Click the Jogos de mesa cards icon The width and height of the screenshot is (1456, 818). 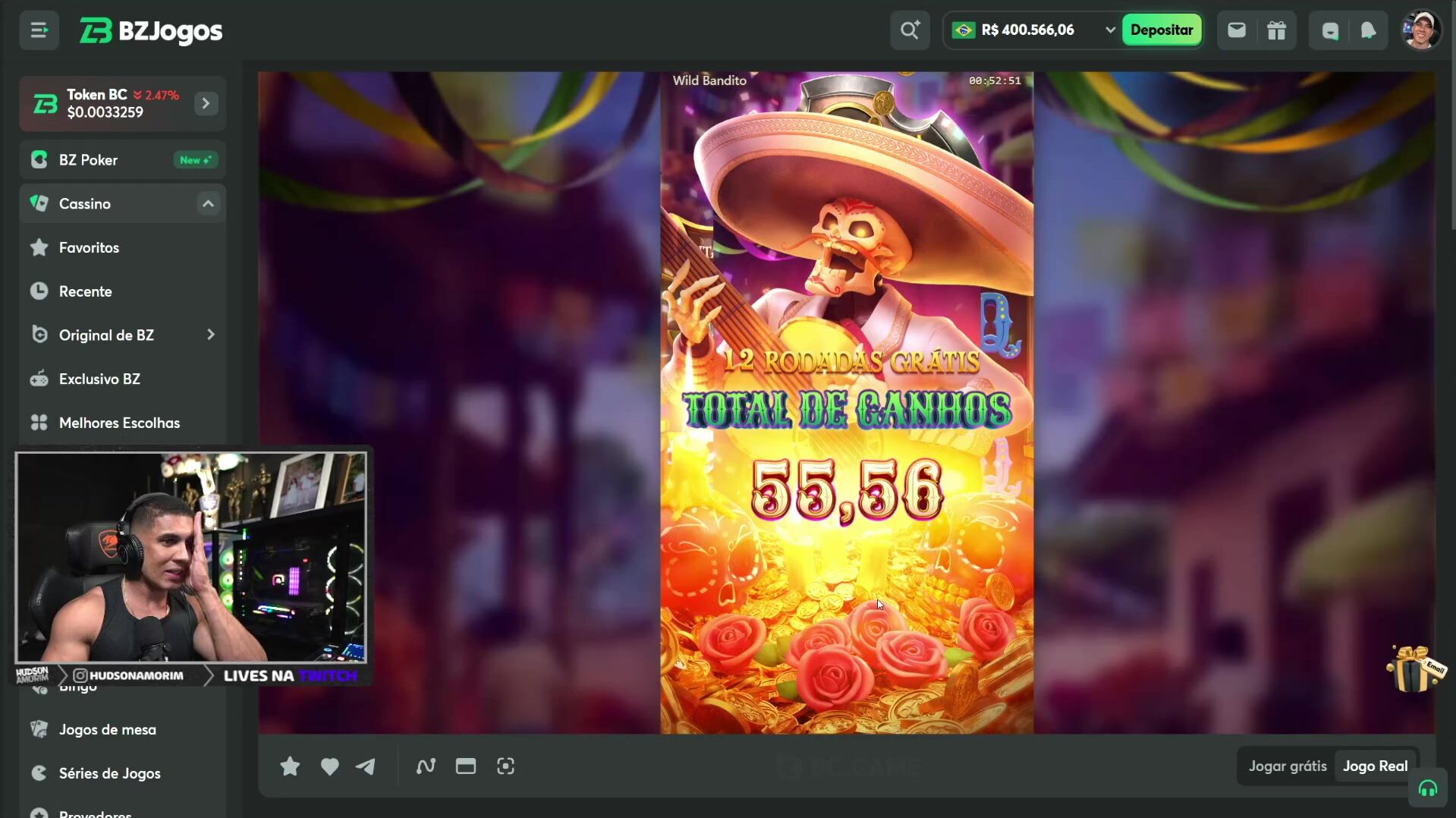tap(39, 729)
